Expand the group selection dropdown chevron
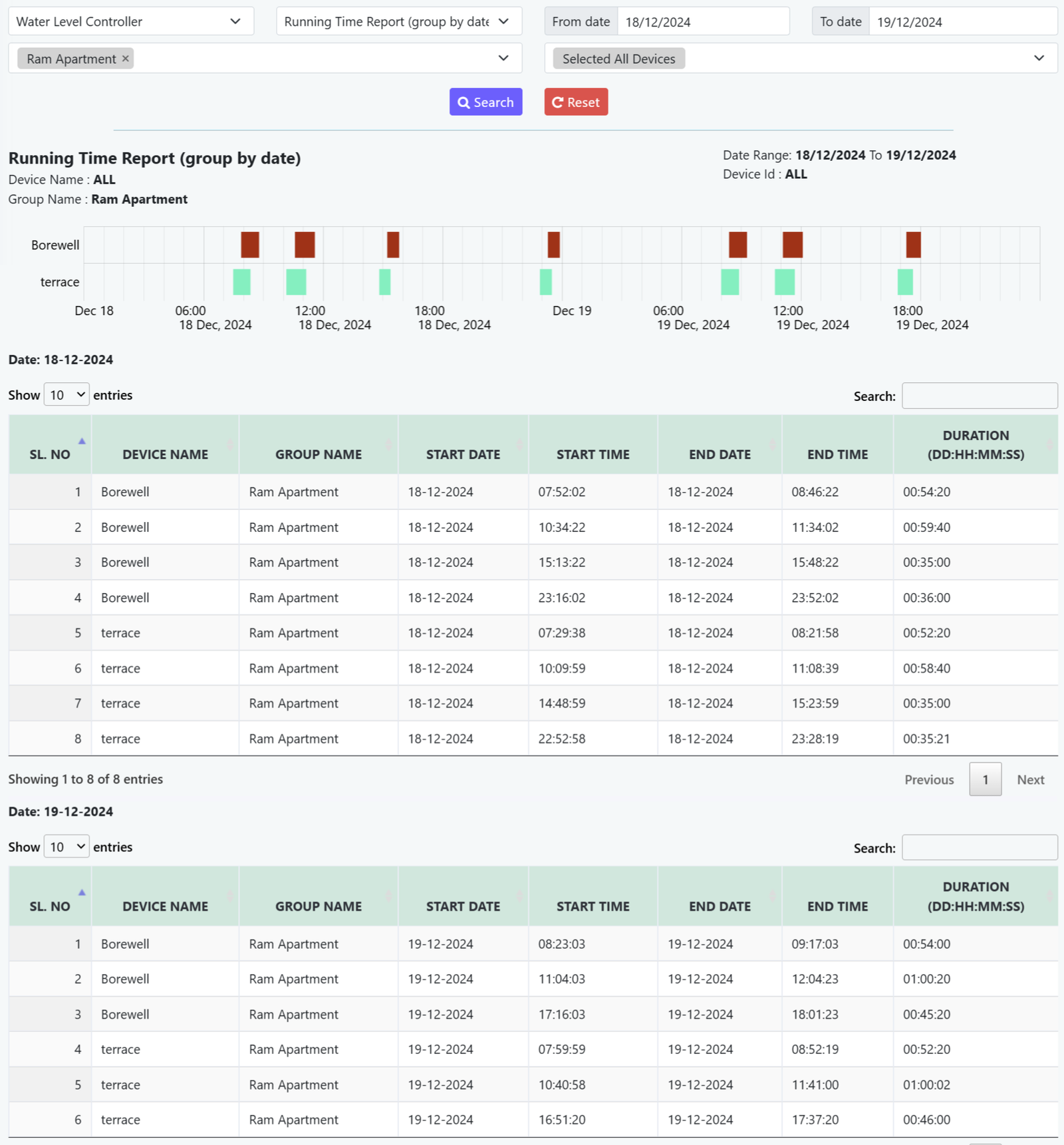The width and height of the screenshot is (1064, 1145). coord(503,59)
